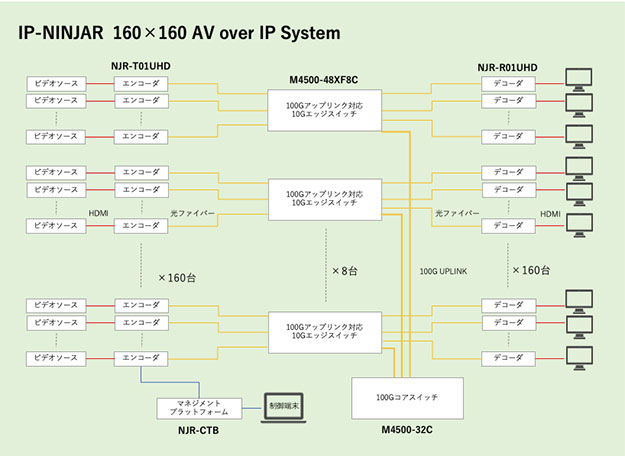Click the NJR-T01UHD heading label
The width and height of the screenshot is (625, 456).
click(141, 66)
